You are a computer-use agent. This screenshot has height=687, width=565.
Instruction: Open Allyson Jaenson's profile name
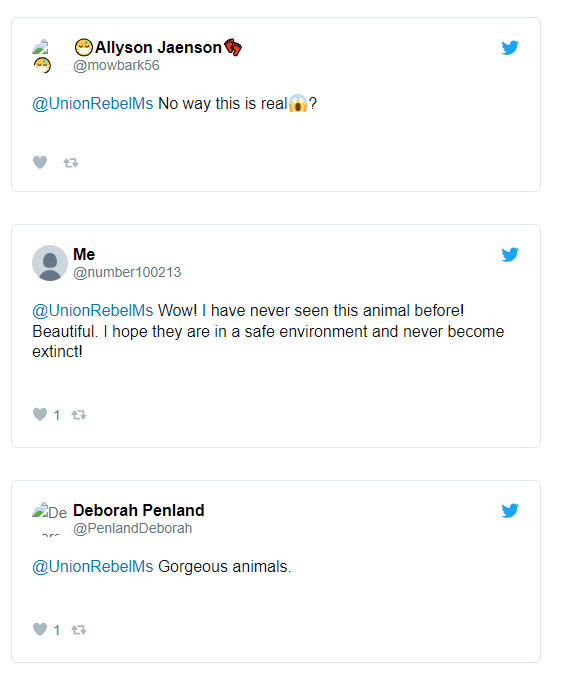pos(158,47)
